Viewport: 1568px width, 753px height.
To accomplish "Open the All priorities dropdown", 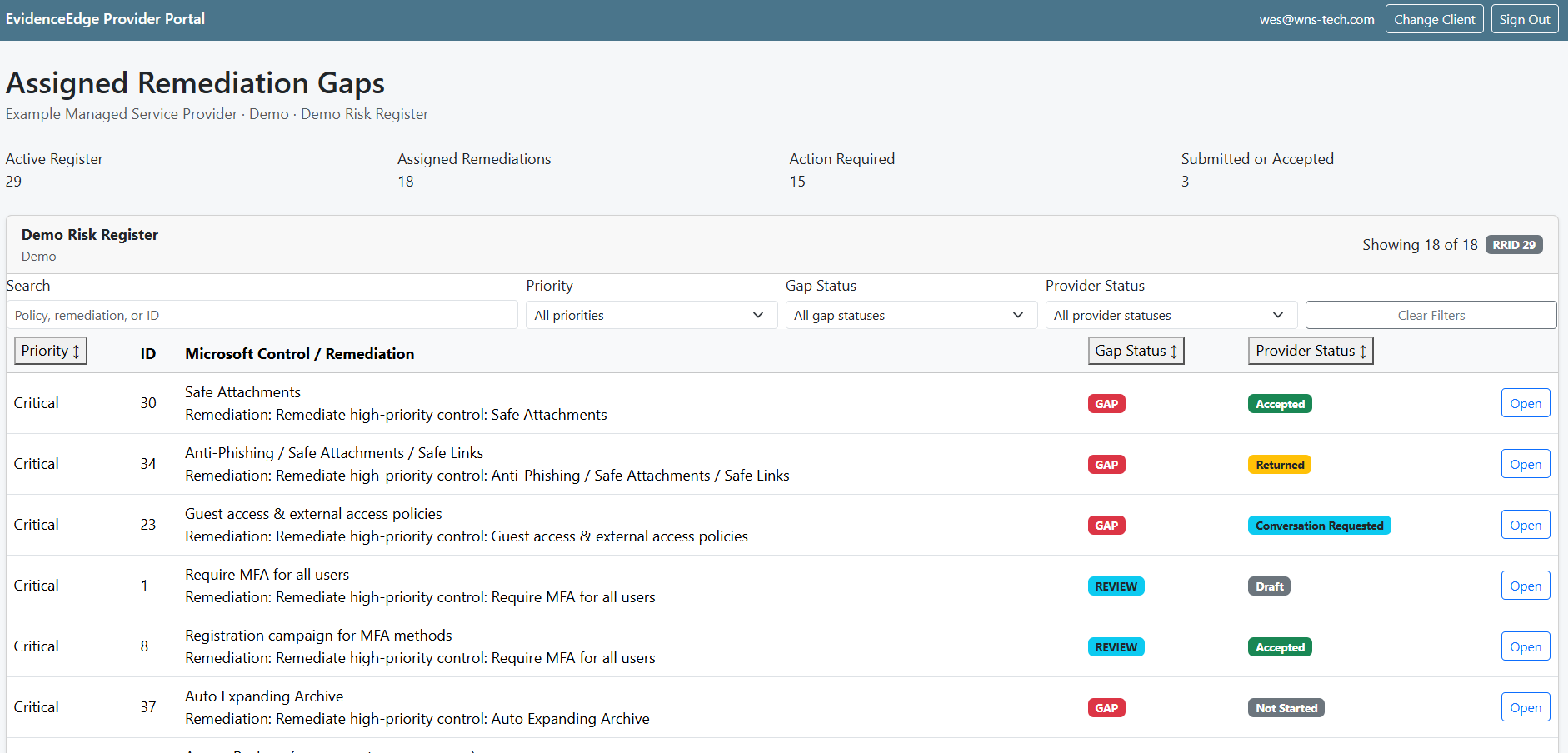I will [x=651, y=315].
